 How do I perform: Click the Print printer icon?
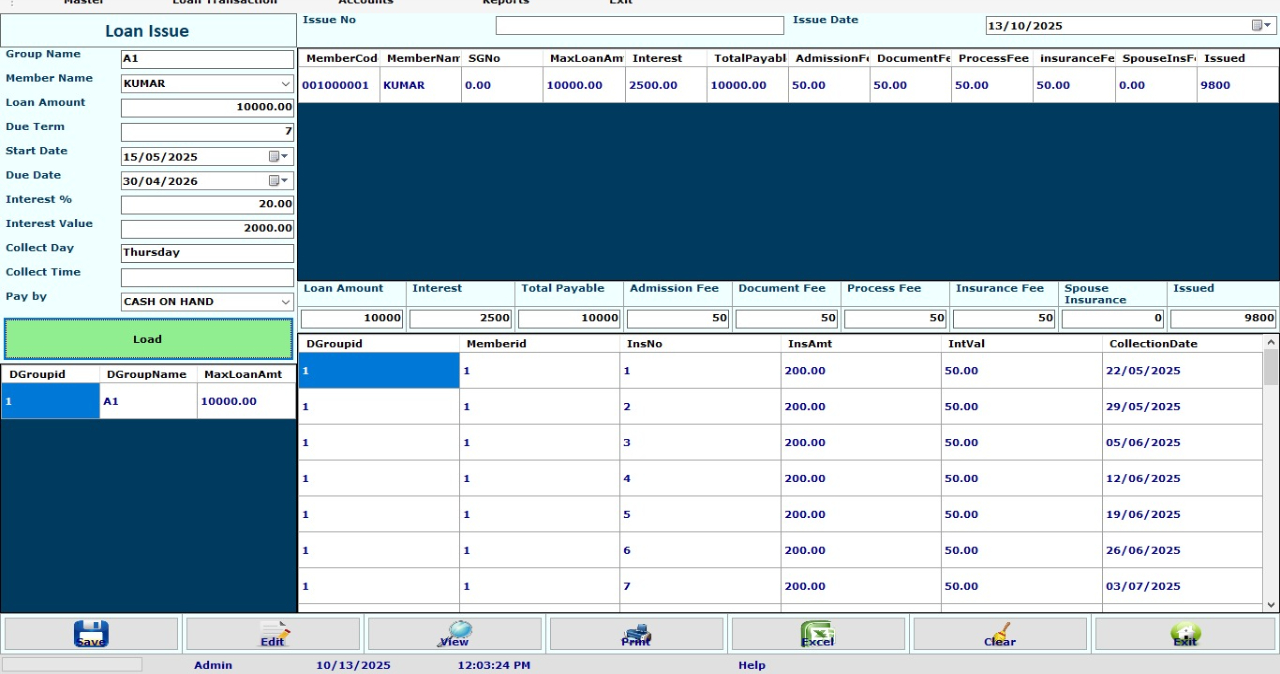(x=636, y=634)
